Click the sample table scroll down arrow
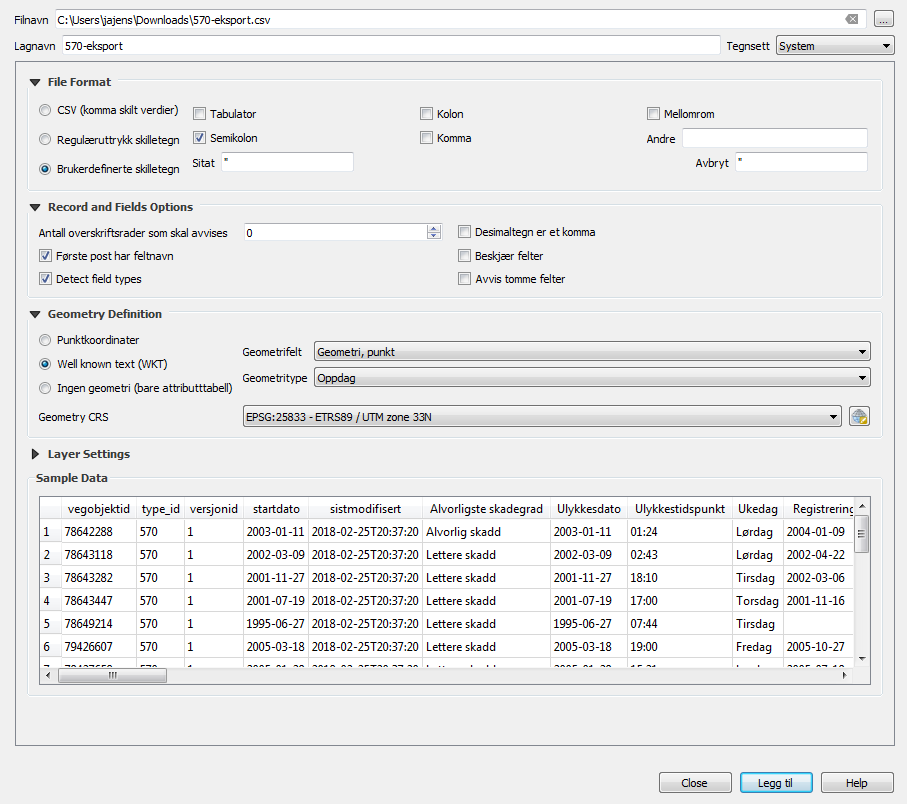This screenshot has width=907, height=804. click(862, 659)
